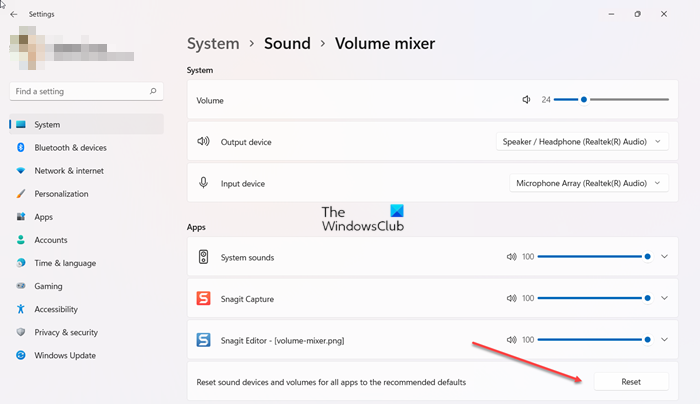Expand the Snagit Capture row chevron

[665, 298]
